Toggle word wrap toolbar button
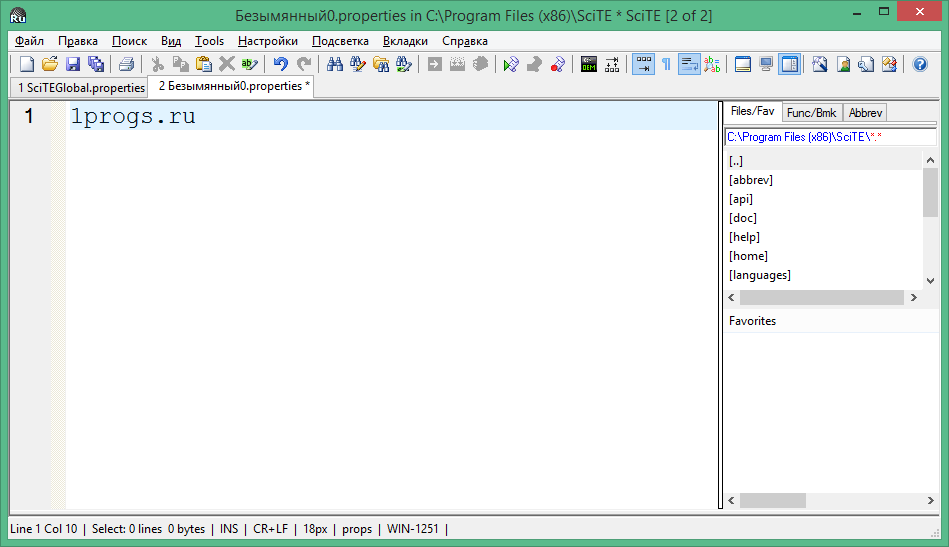The width and height of the screenshot is (949, 547). 689,64
